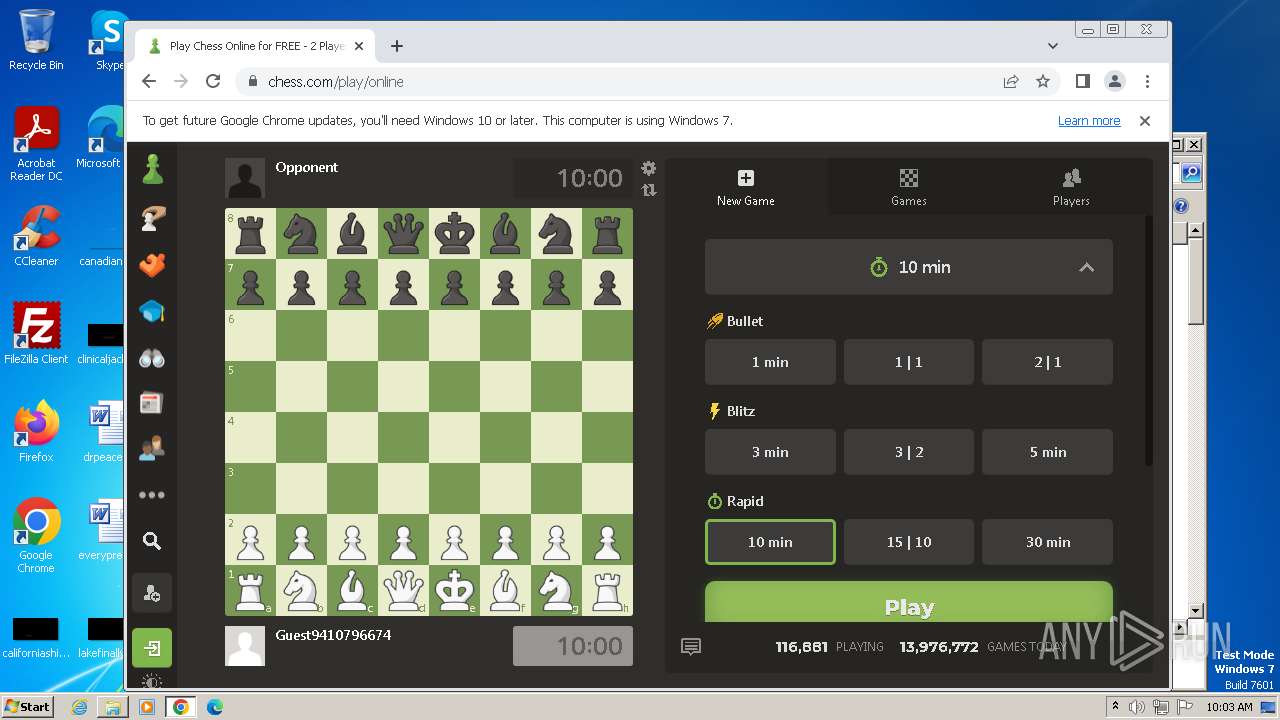The image size is (1280, 720).
Task: Click the green log in arrow icon
Action: [152, 648]
